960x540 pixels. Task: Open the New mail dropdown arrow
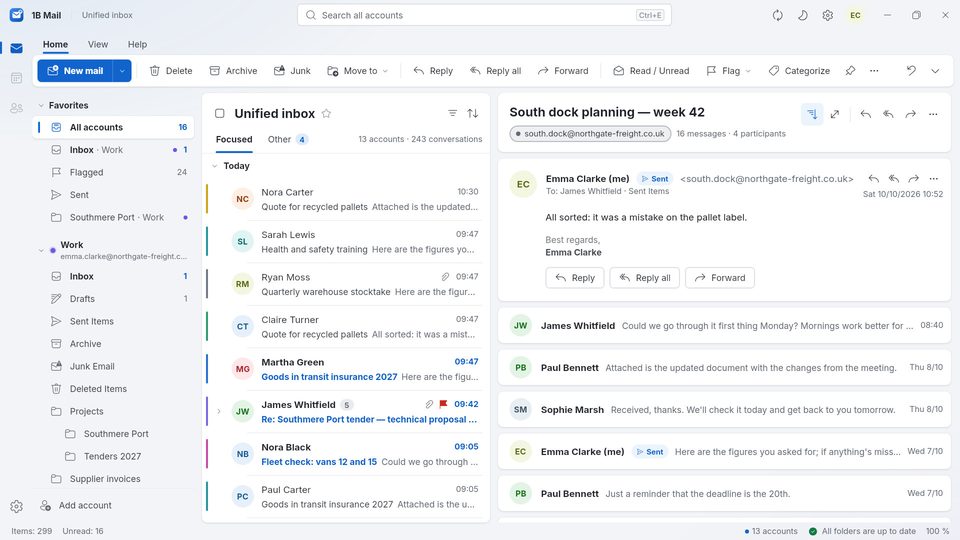tap(122, 71)
